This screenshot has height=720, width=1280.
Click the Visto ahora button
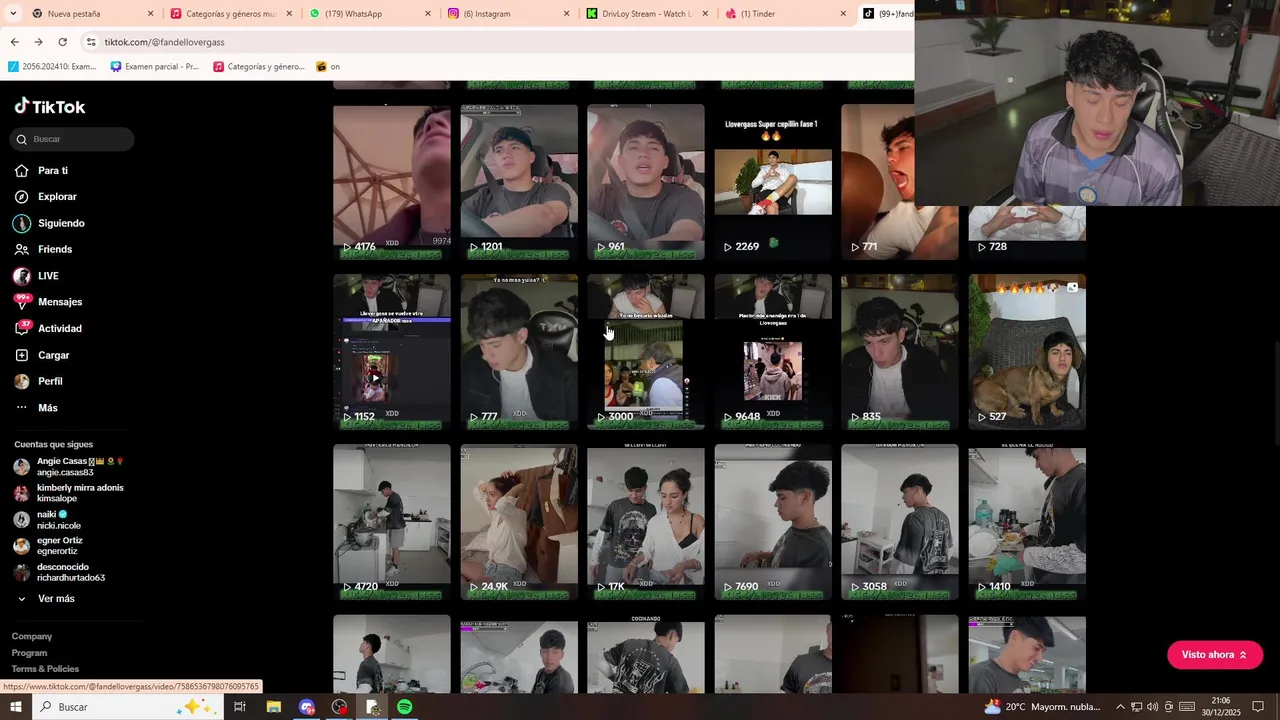point(1215,655)
